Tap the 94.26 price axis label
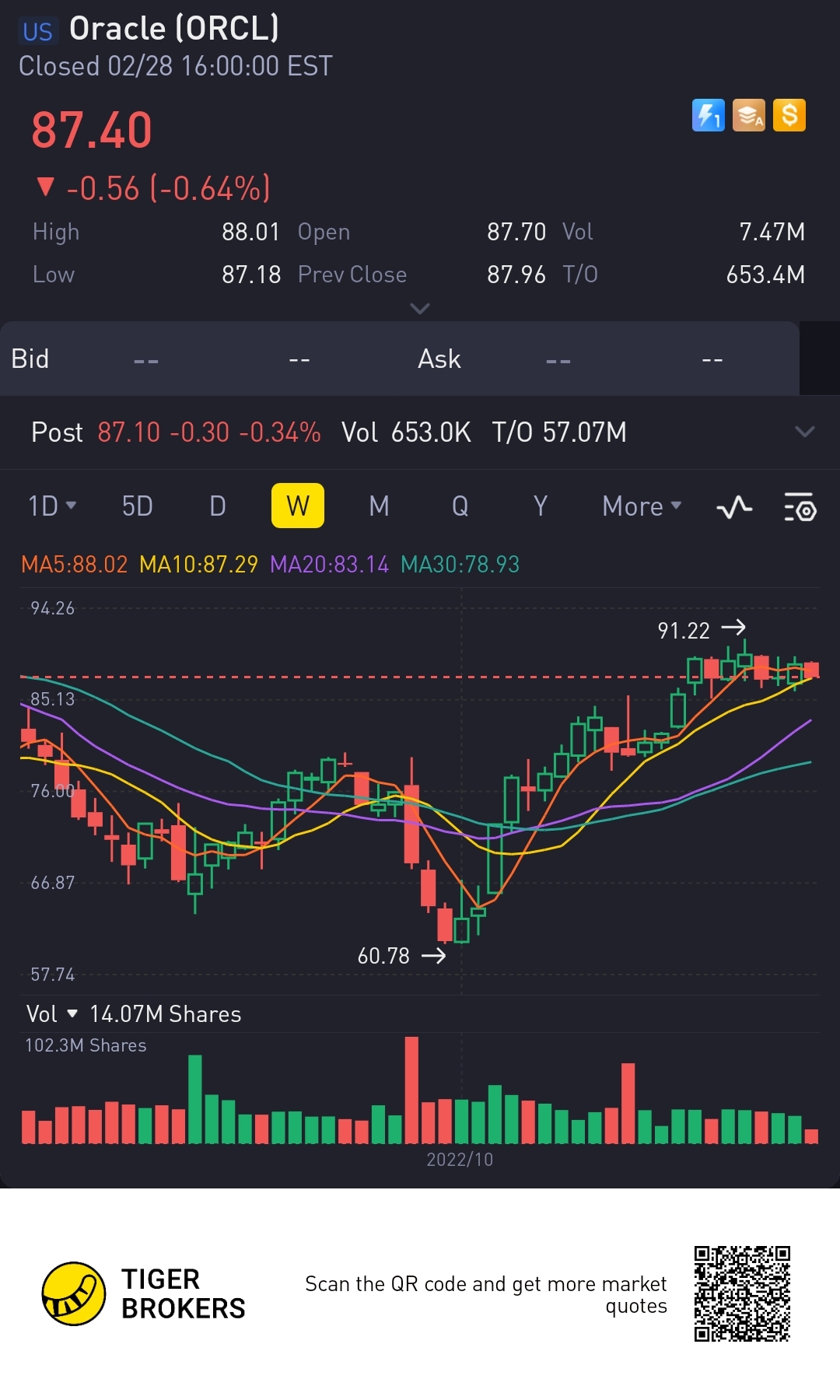840x1400 pixels. pos(53,608)
